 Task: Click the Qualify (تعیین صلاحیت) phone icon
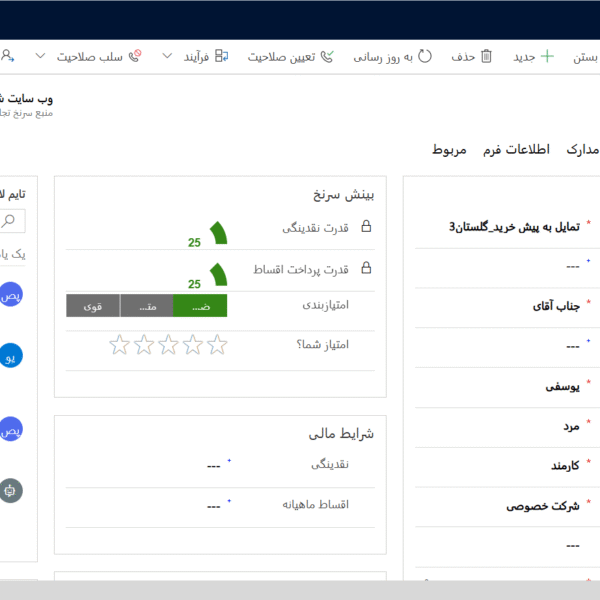[325, 57]
